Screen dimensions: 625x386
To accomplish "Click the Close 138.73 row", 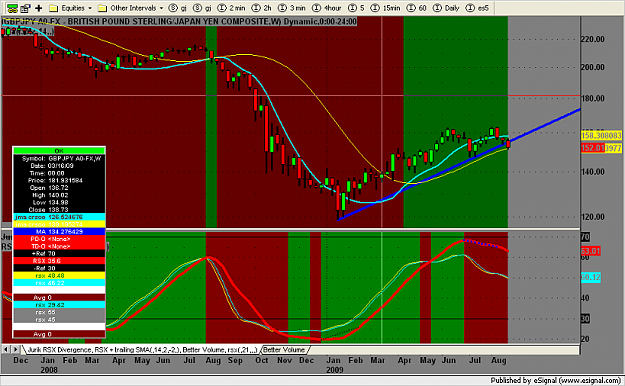I will [x=59, y=209].
